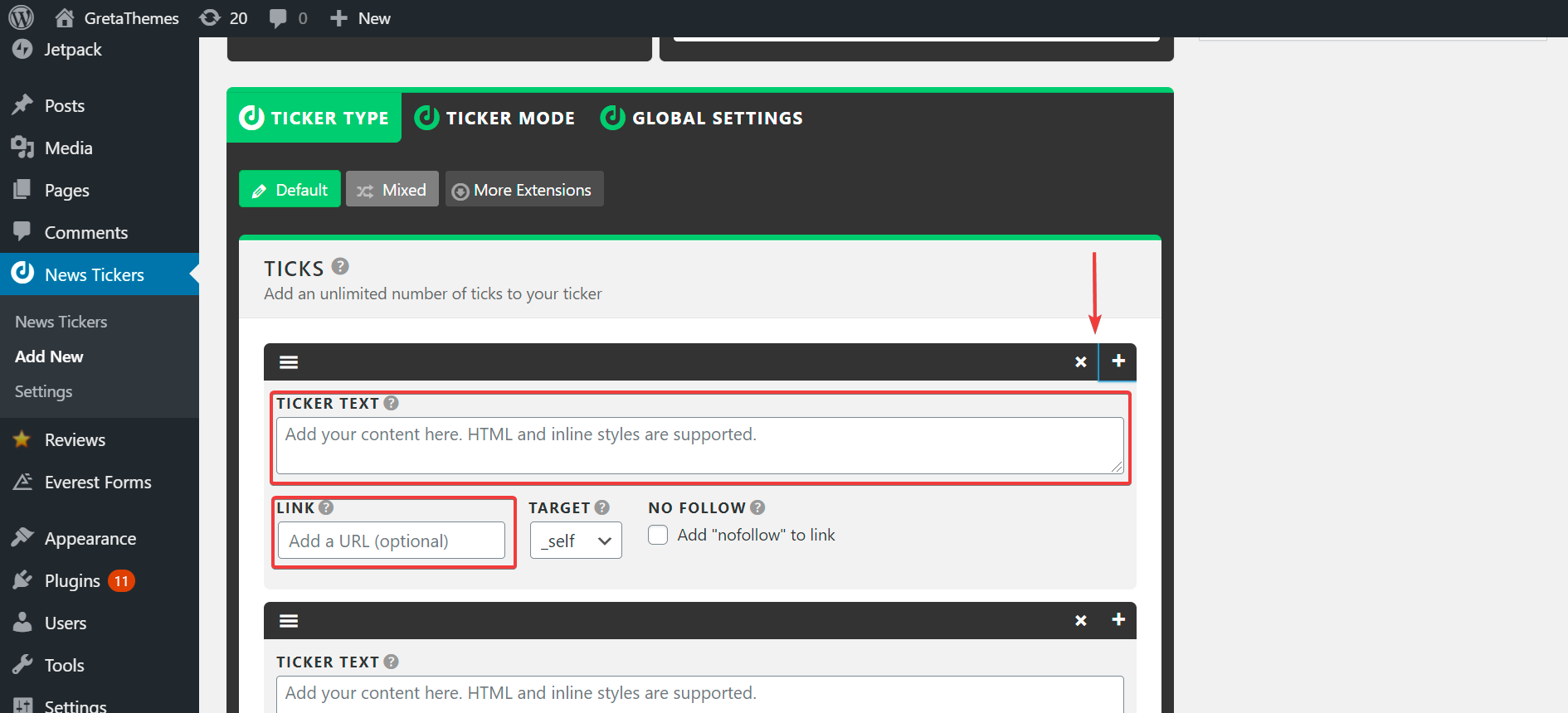Viewport: 1568px width, 713px height.
Task: Switch to the Global Settings tab
Action: click(702, 118)
